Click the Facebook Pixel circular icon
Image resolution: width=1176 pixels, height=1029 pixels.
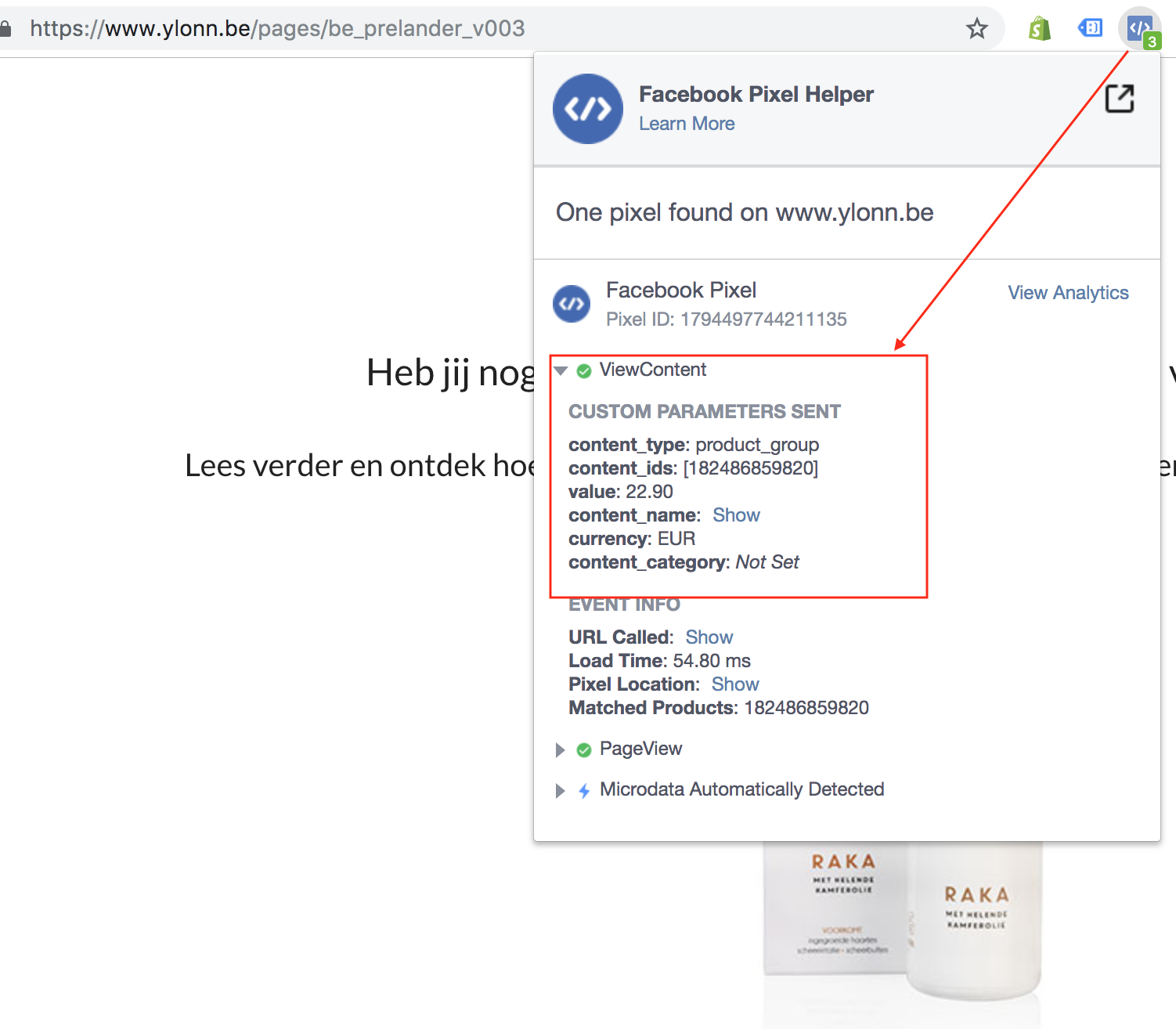point(572,304)
